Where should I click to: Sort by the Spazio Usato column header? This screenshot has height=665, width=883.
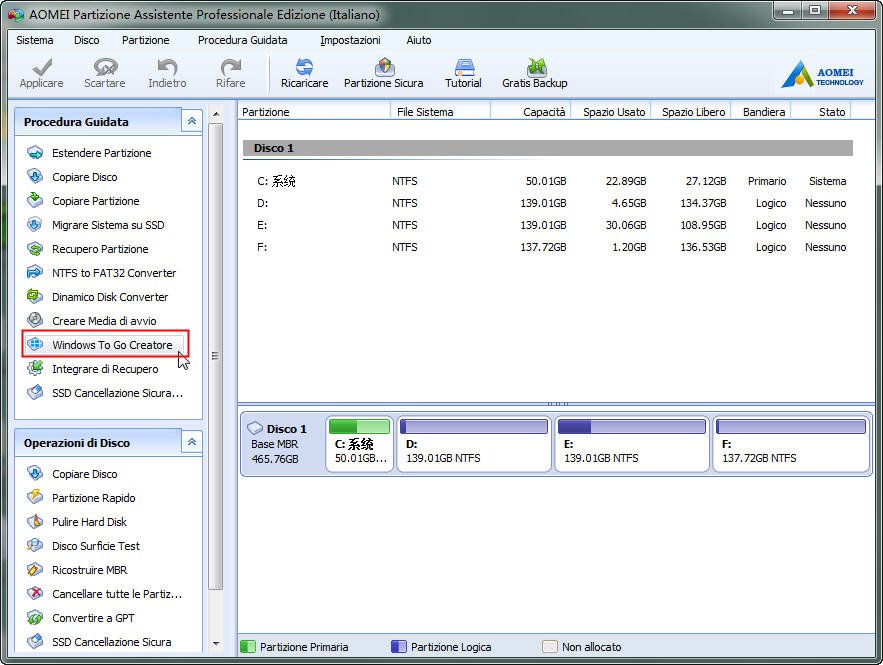pos(611,111)
